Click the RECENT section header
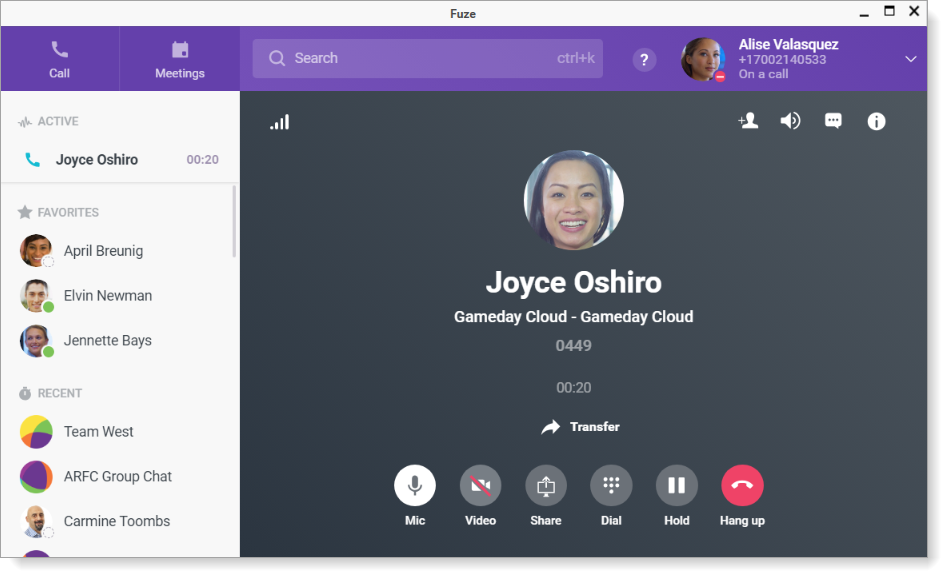The image size is (950, 580). coord(50,393)
